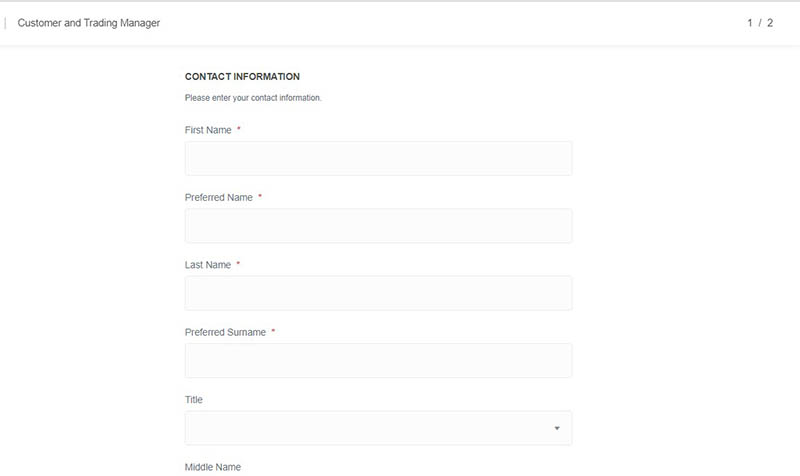Image resolution: width=800 pixels, height=476 pixels.
Task: Click the Title field label
Action: [x=194, y=399]
